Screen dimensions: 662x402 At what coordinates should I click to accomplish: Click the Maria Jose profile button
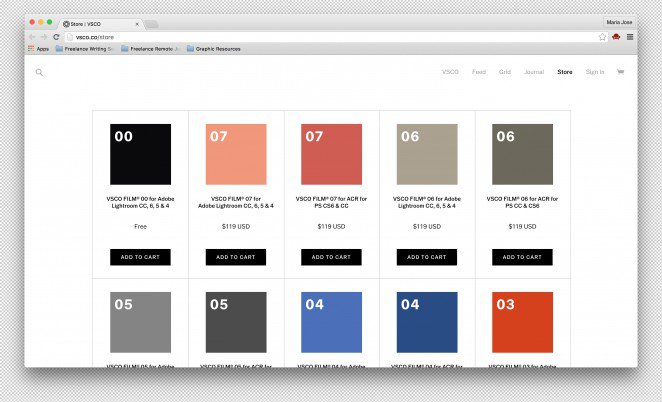[619, 22]
